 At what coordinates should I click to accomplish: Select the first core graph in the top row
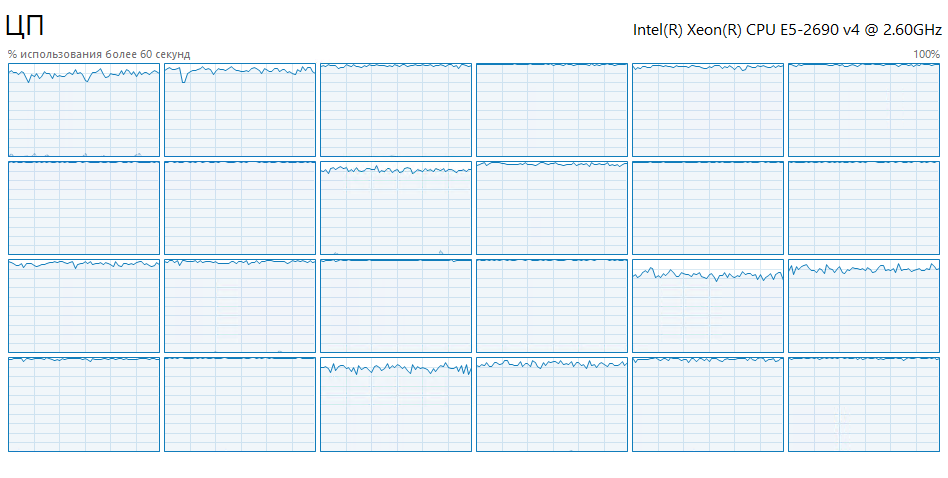coord(84,110)
